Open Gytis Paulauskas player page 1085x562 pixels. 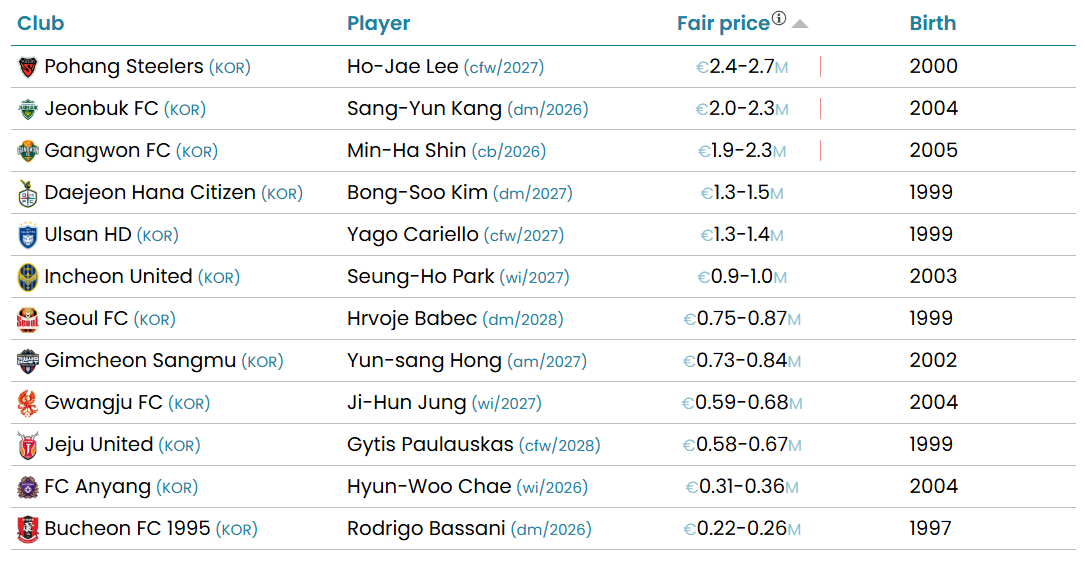coord(430,445)
